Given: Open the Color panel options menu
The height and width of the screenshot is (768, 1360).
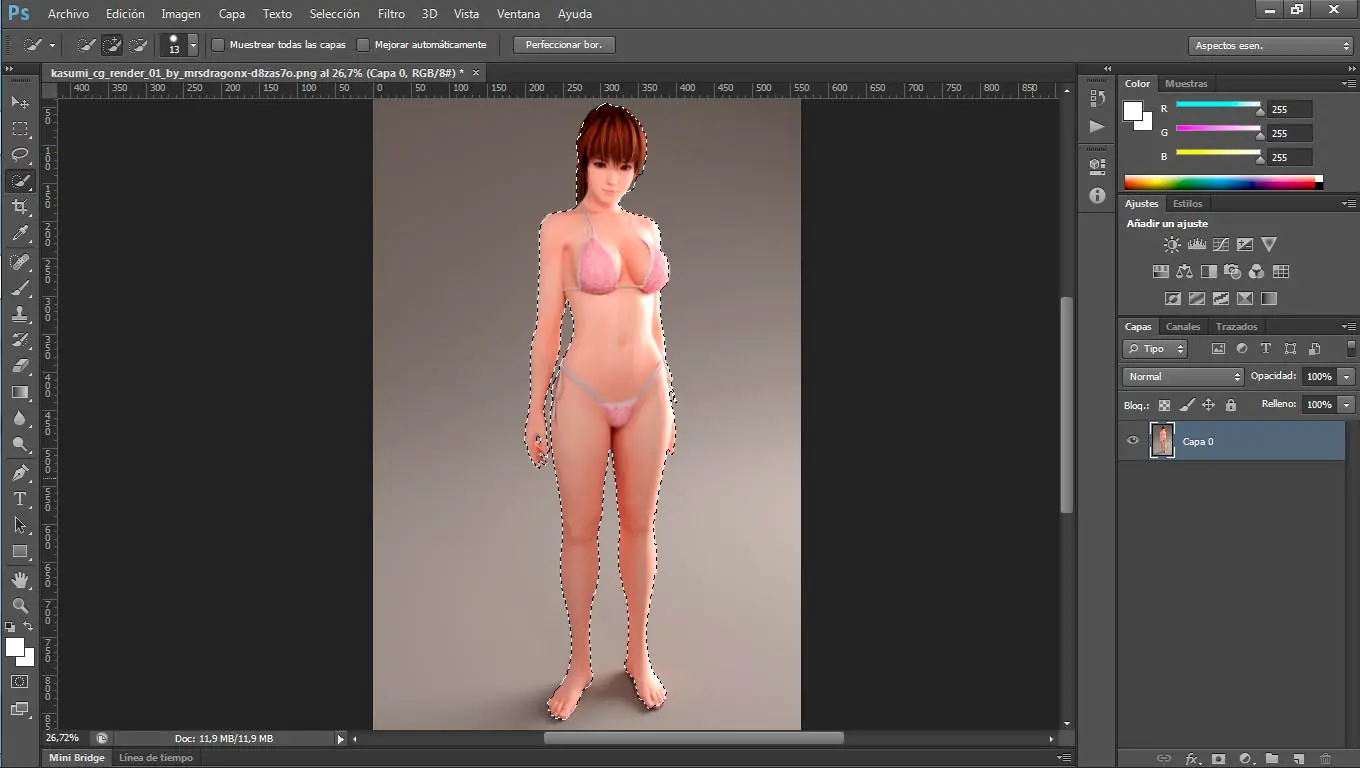Looking at the screenshot, I should (1349, 84).
